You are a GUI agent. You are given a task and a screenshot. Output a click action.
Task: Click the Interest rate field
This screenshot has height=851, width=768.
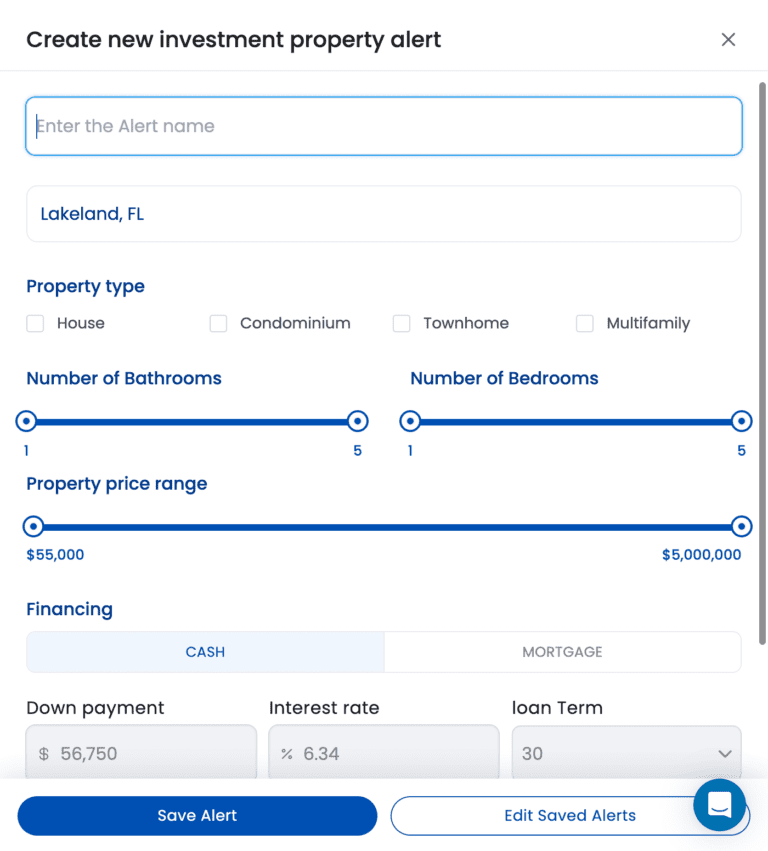(x=384, y=753)
